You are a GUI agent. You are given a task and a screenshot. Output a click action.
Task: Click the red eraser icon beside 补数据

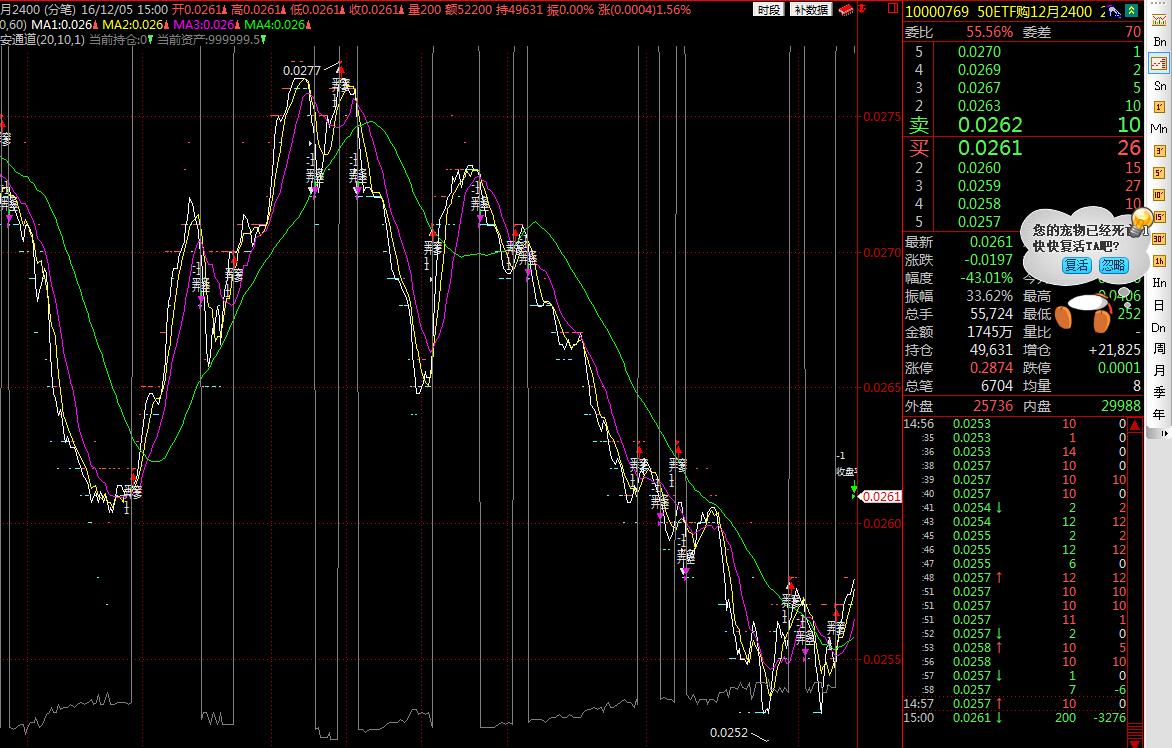[x=846, y=9]
